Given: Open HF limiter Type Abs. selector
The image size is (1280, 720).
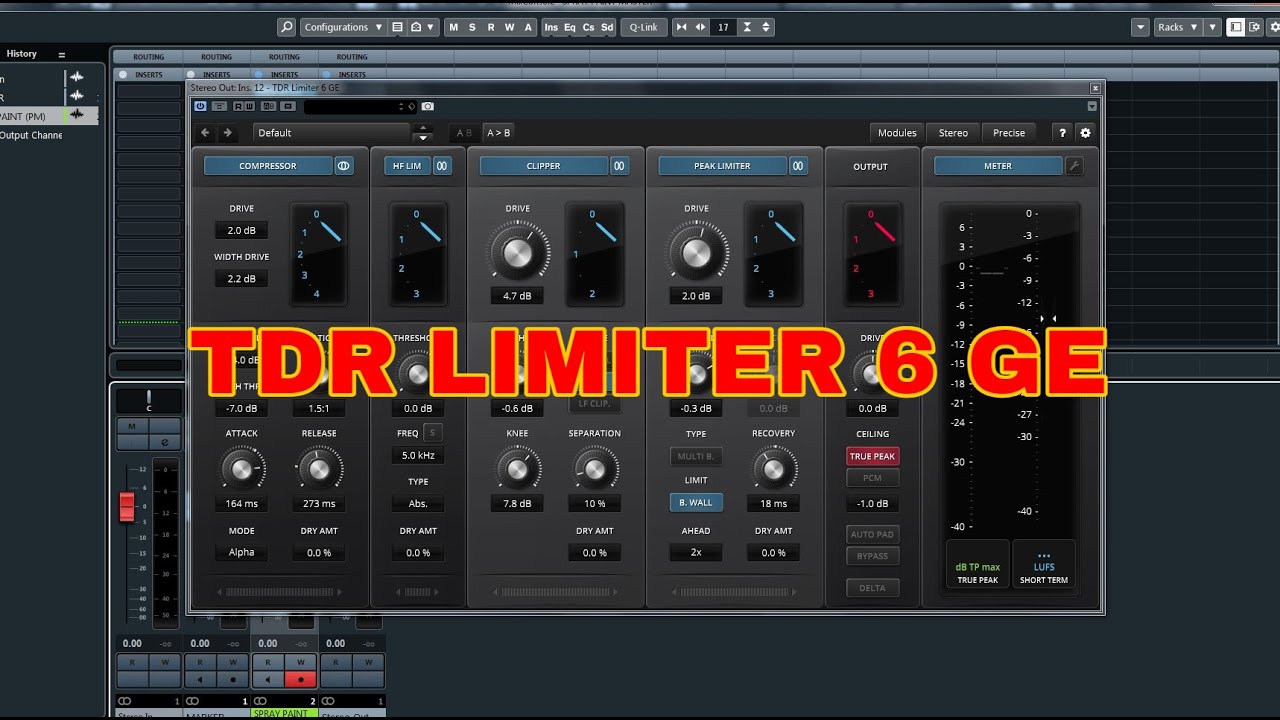Looking at the screenshot, I should (x=418, y=504).
